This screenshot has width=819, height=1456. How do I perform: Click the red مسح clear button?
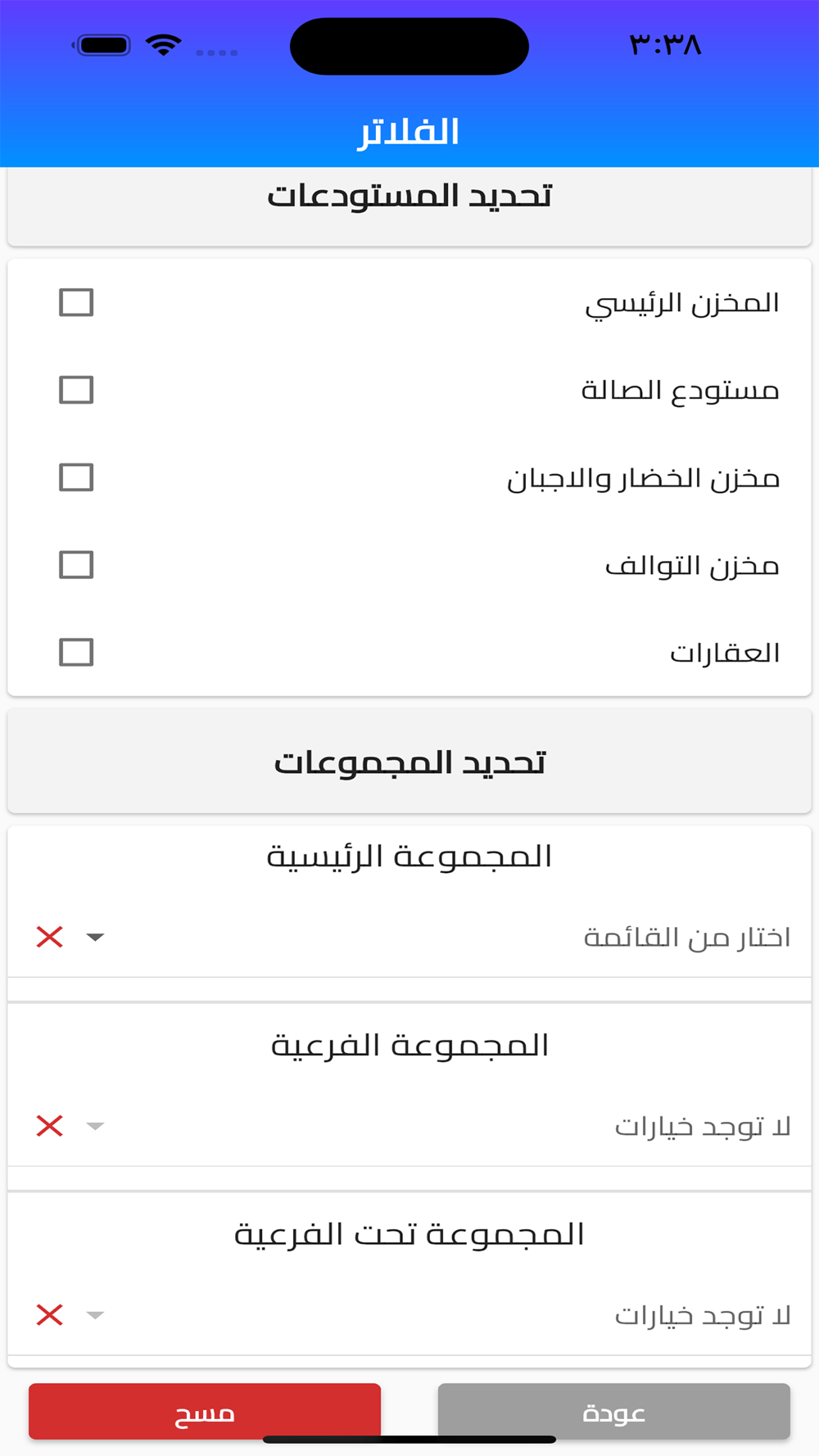pos(205,1412)
